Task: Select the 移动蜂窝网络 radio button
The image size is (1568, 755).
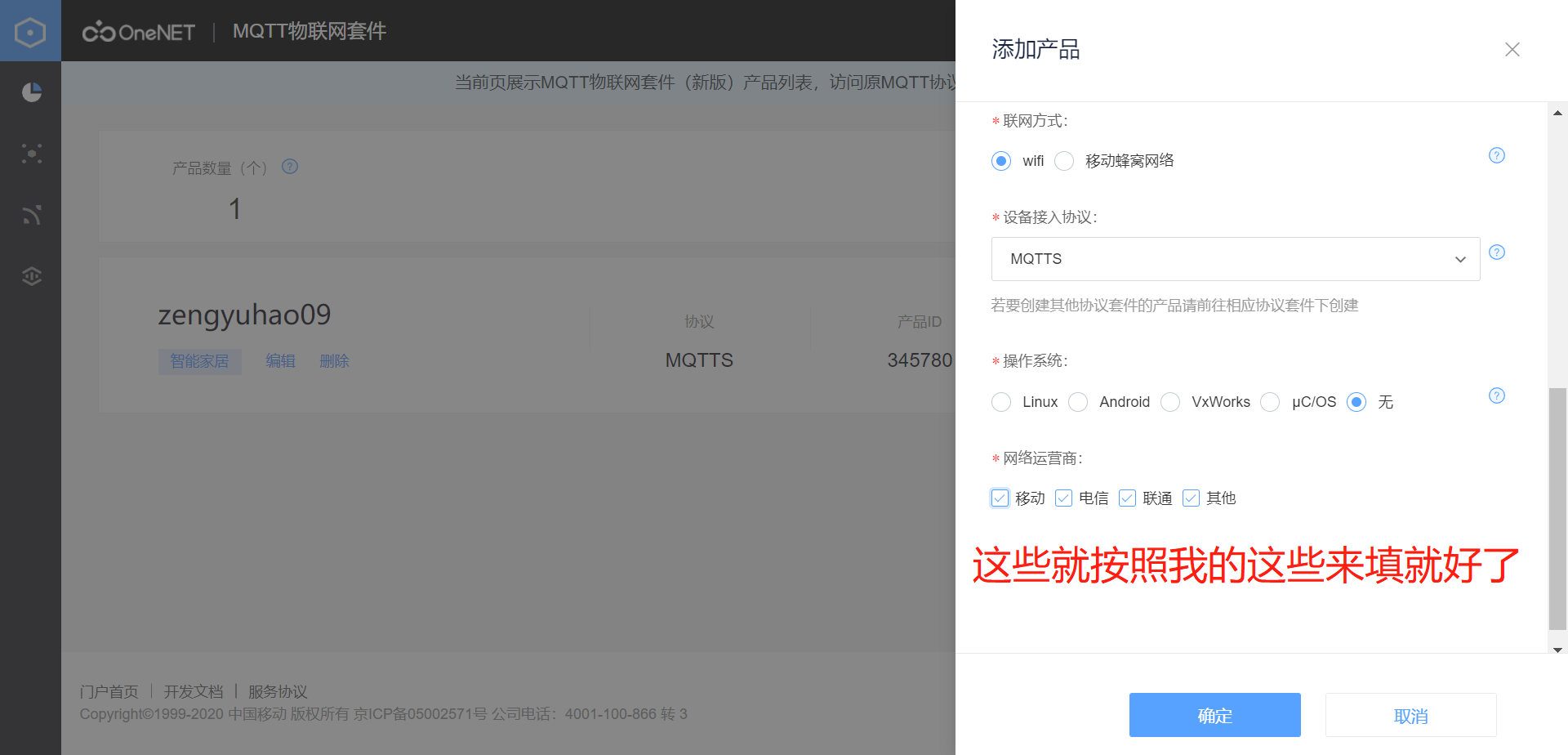Action: pos(1063,161)
